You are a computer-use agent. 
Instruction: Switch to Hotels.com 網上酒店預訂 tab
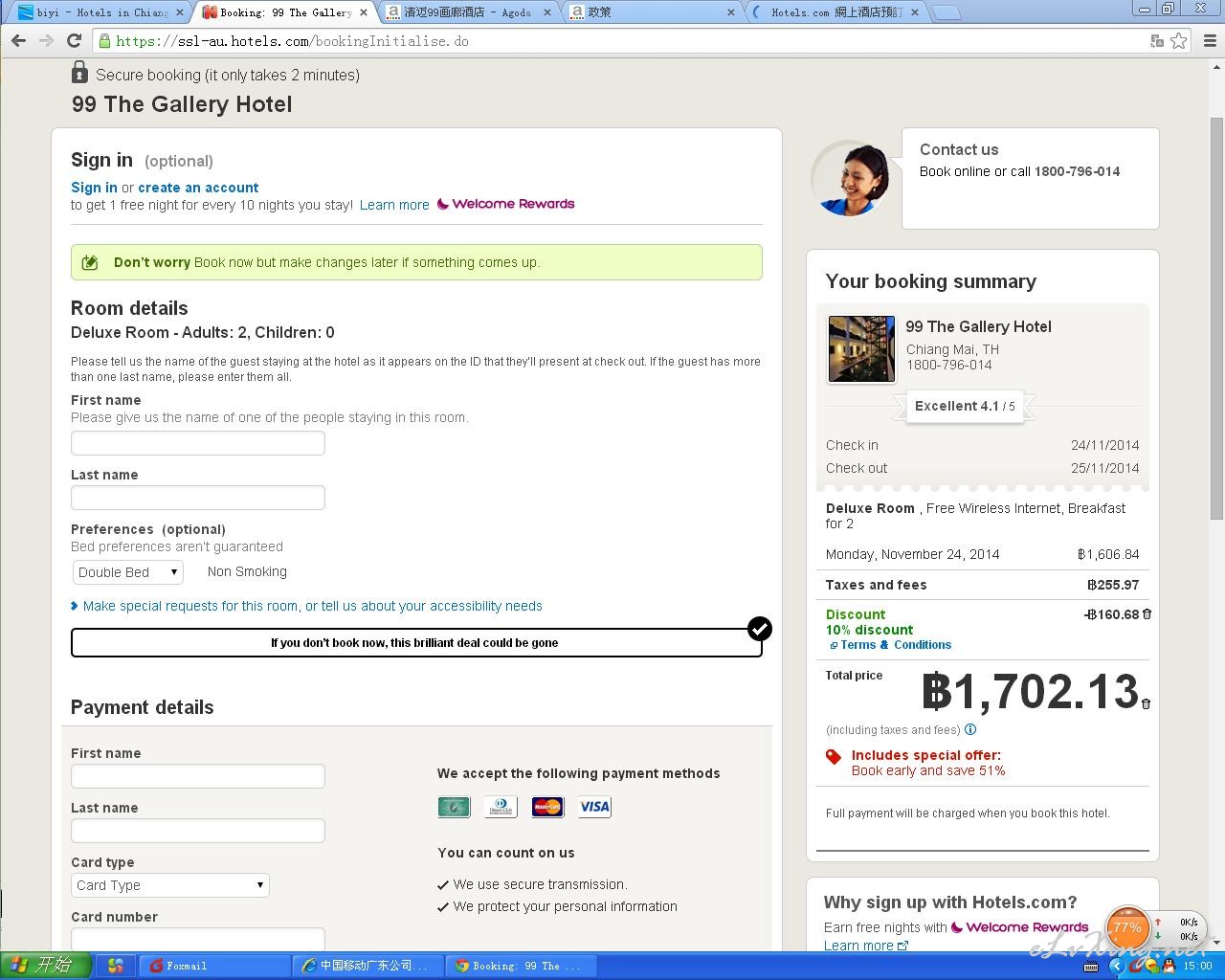(836, 12)
